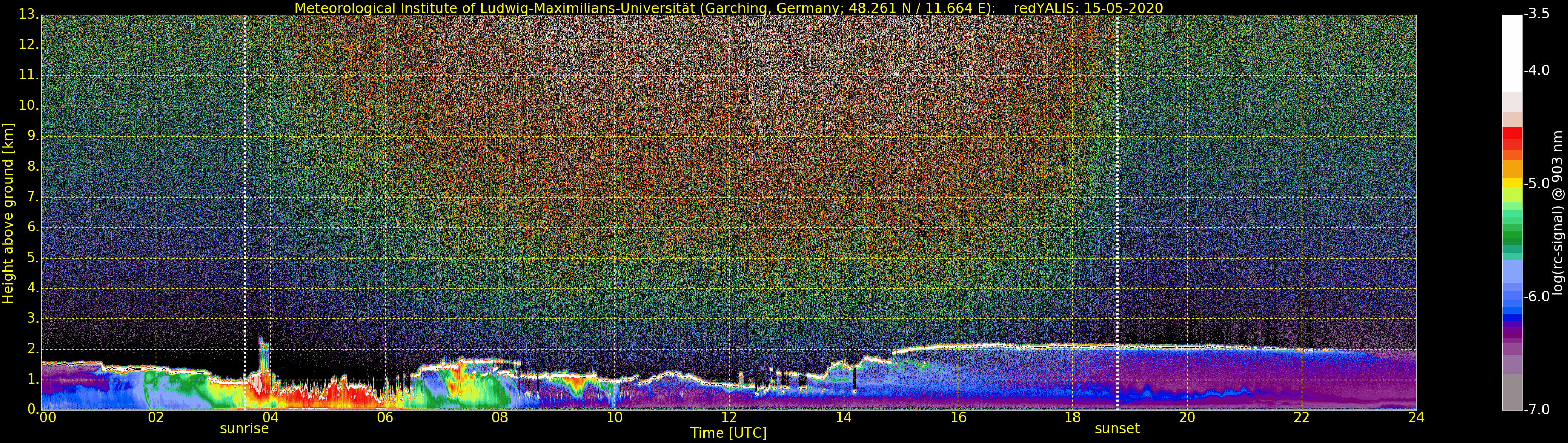Click the deep blue band of the colorbar
The image size is (1568, 443).
click(x=1512, y=317)
